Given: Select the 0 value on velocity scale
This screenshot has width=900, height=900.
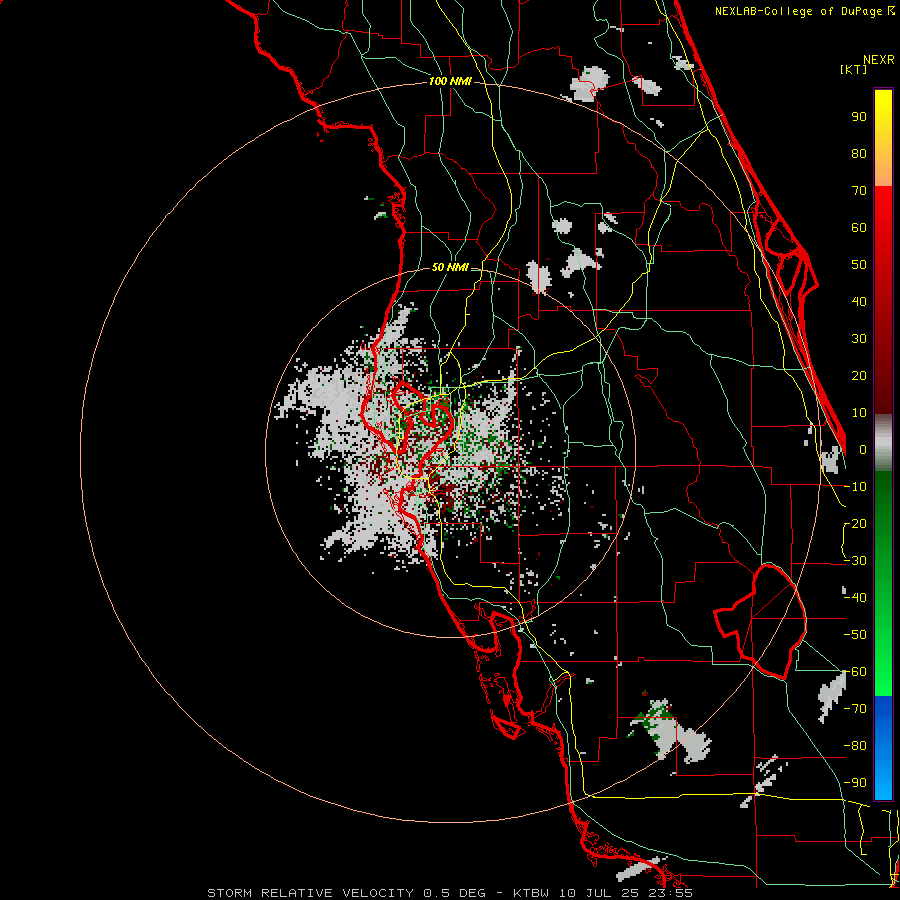Looking at the screenshot, I should (863, 449).
